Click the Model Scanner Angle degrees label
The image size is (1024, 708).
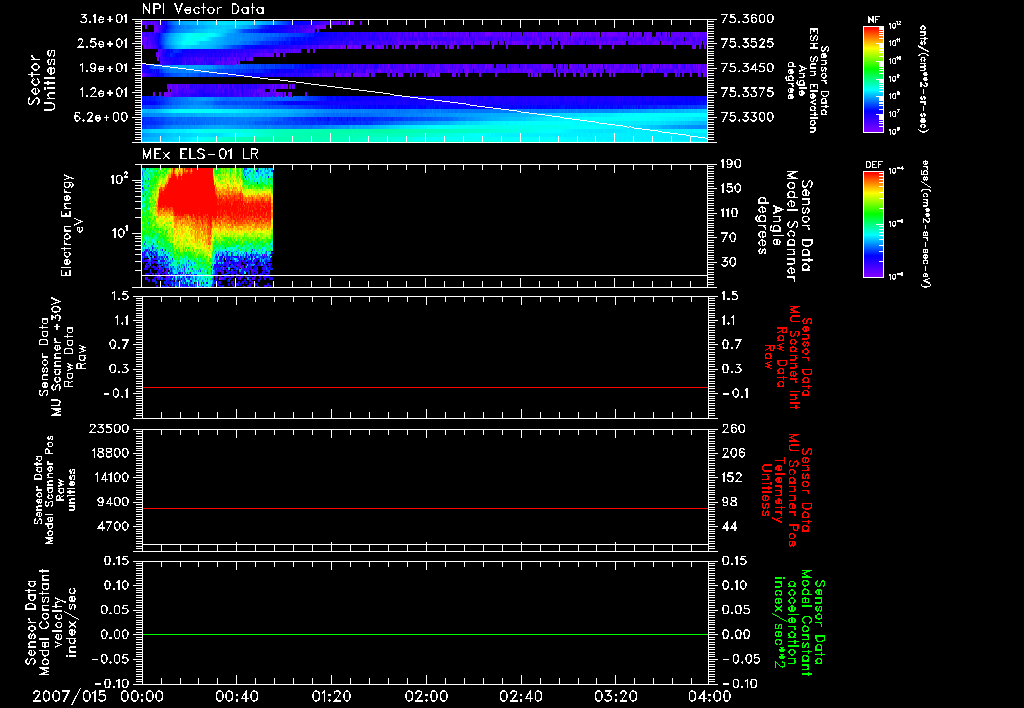[x=785, y=226]
